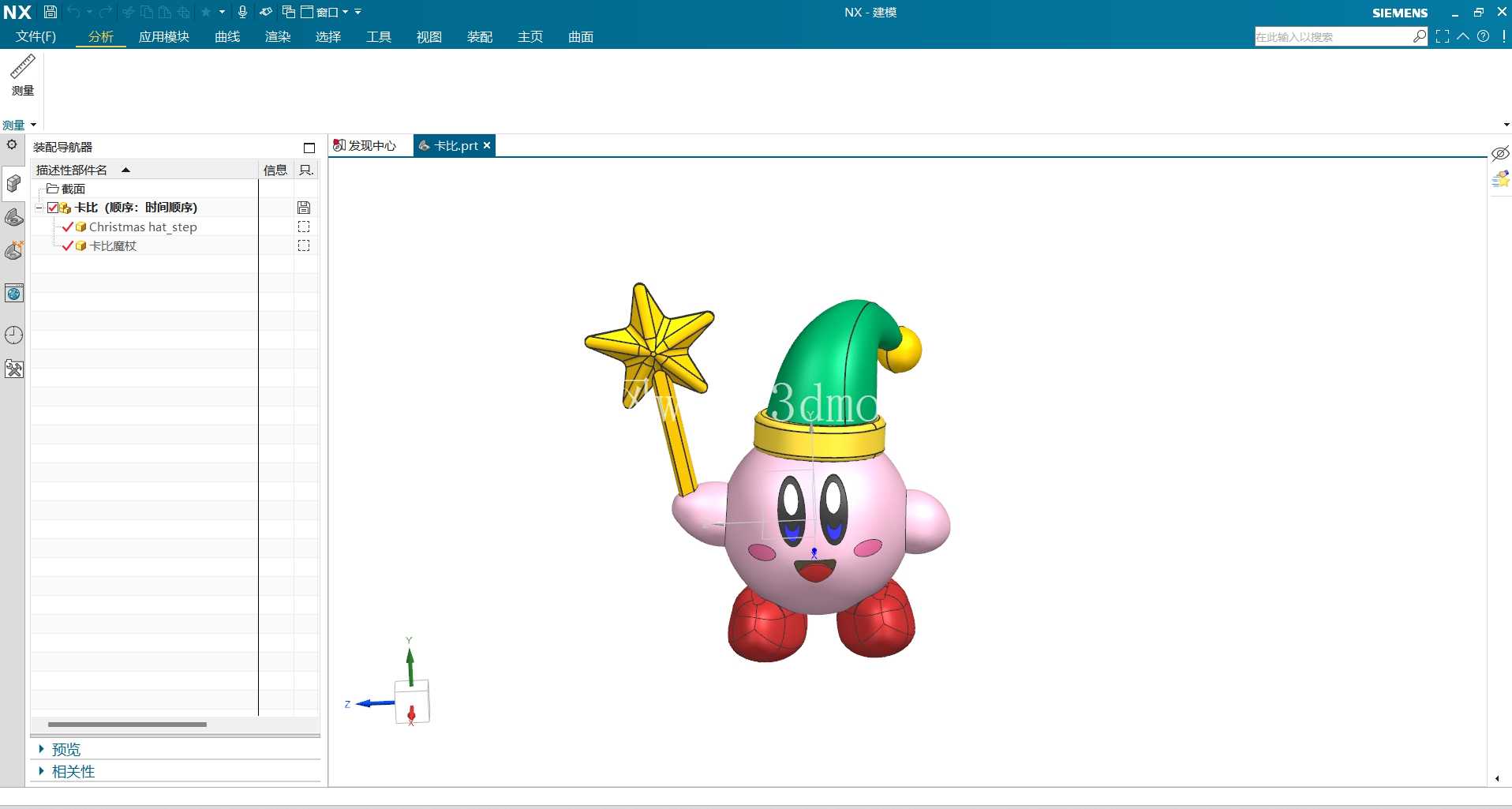Open the History clock sidebar tab
This screenshot has width=1512, height=809.
[13, 335]
